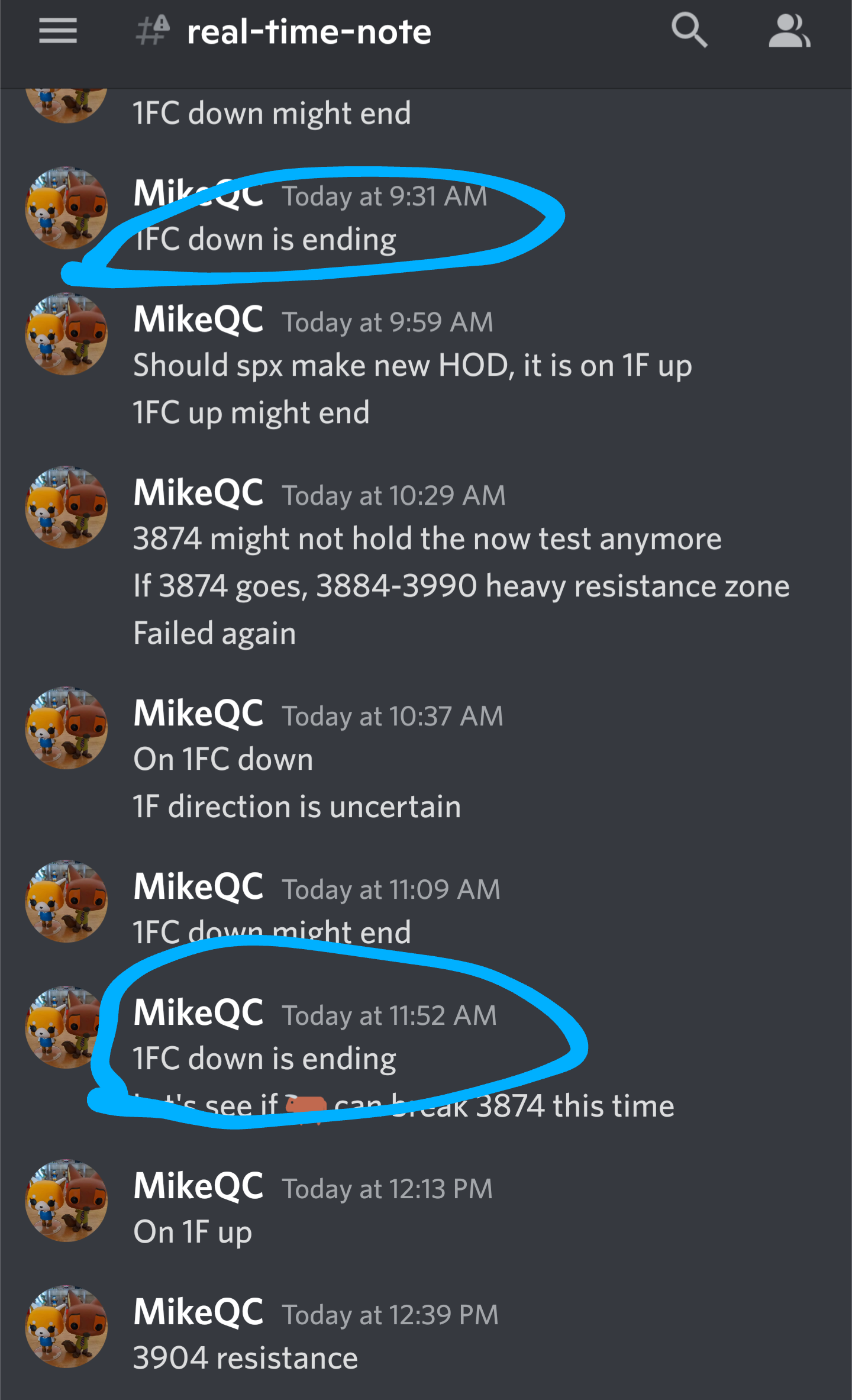Select the "On 1F up" message
This screenshot has height=1400, width=852.
193,1232
